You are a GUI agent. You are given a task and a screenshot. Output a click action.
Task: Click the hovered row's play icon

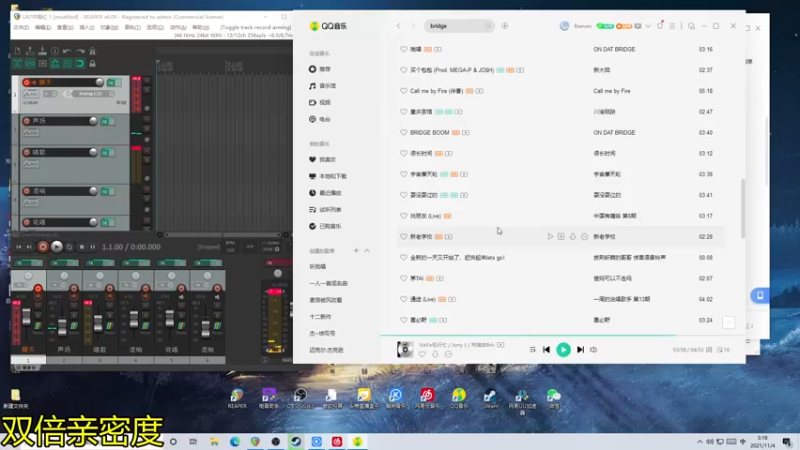tap(550, 237)
